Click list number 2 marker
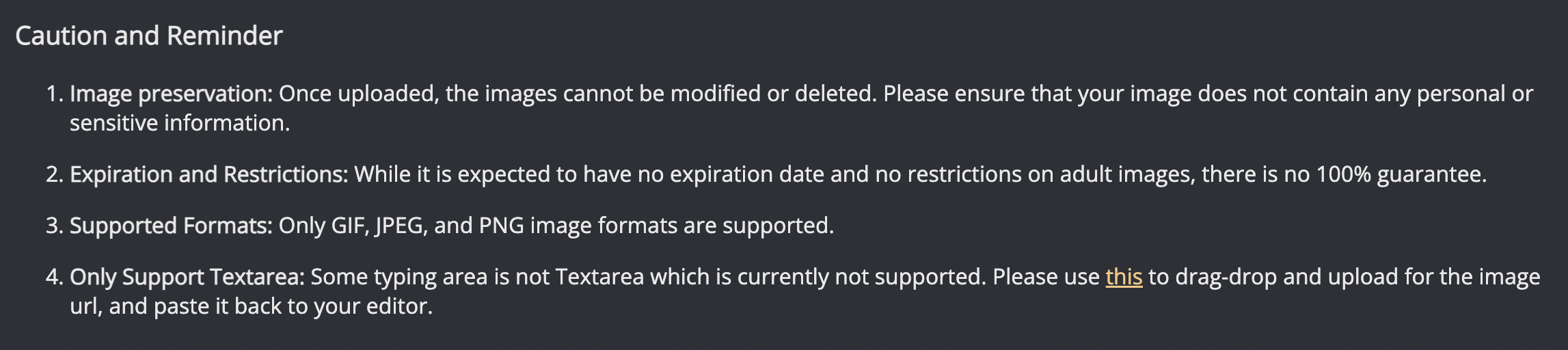Screen dimensions: 1568x350 click(x=54, y=174)
